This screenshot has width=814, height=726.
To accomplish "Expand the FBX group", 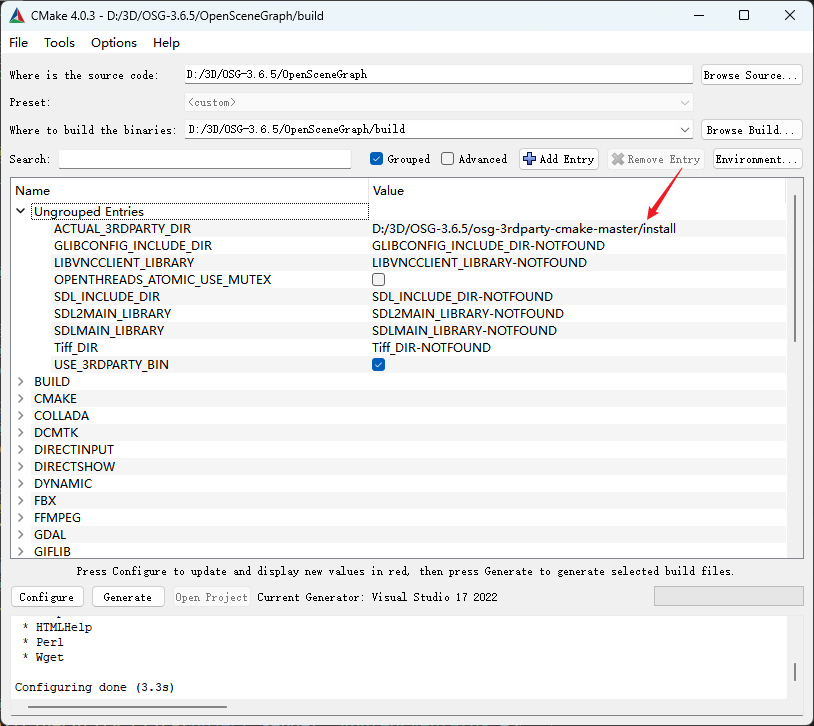I will pyautogui.click(x=21, y=501).
